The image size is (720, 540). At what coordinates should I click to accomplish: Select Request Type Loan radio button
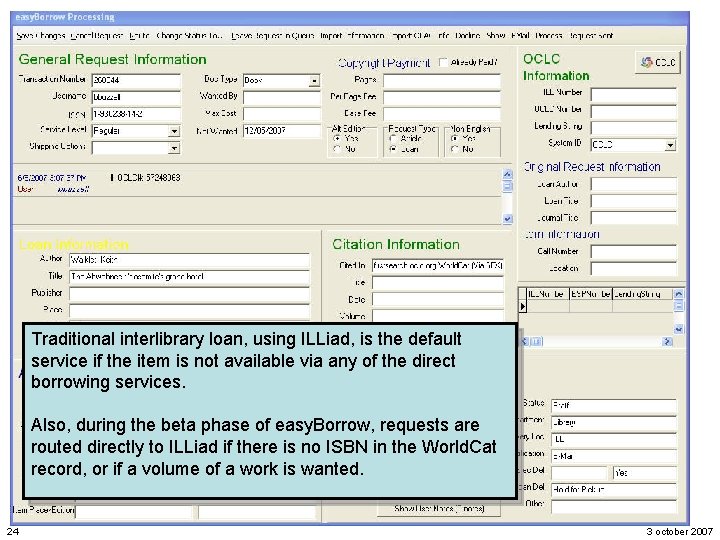click(393, 149)
